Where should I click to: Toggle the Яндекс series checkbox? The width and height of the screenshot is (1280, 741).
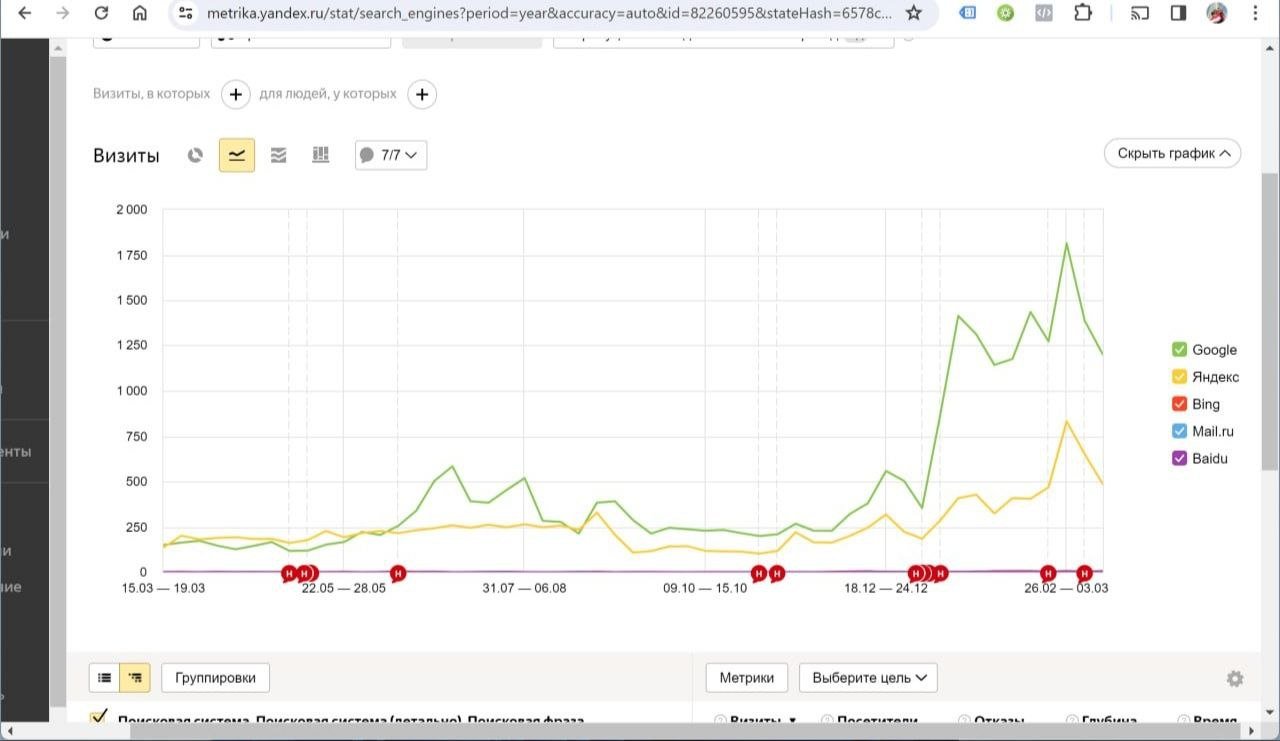[1180, 377]
